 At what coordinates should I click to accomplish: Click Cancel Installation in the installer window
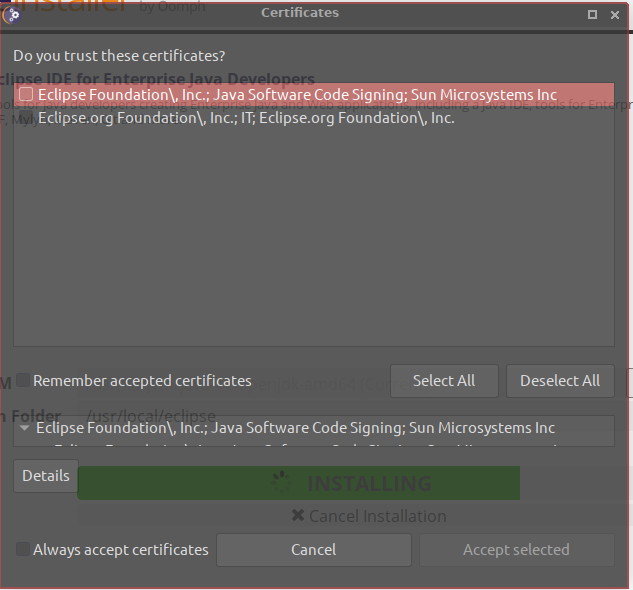(x=369, y=516)
